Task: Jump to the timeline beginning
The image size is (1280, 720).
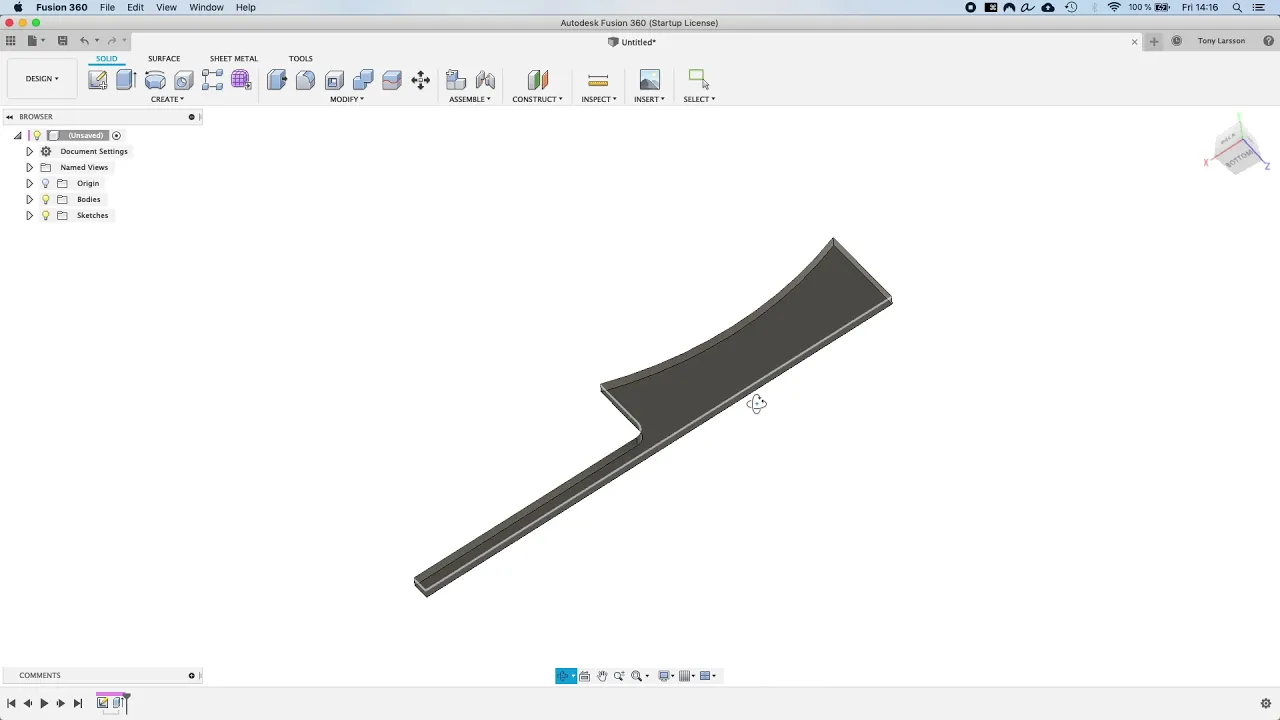Action: click(x=11, y=703)
